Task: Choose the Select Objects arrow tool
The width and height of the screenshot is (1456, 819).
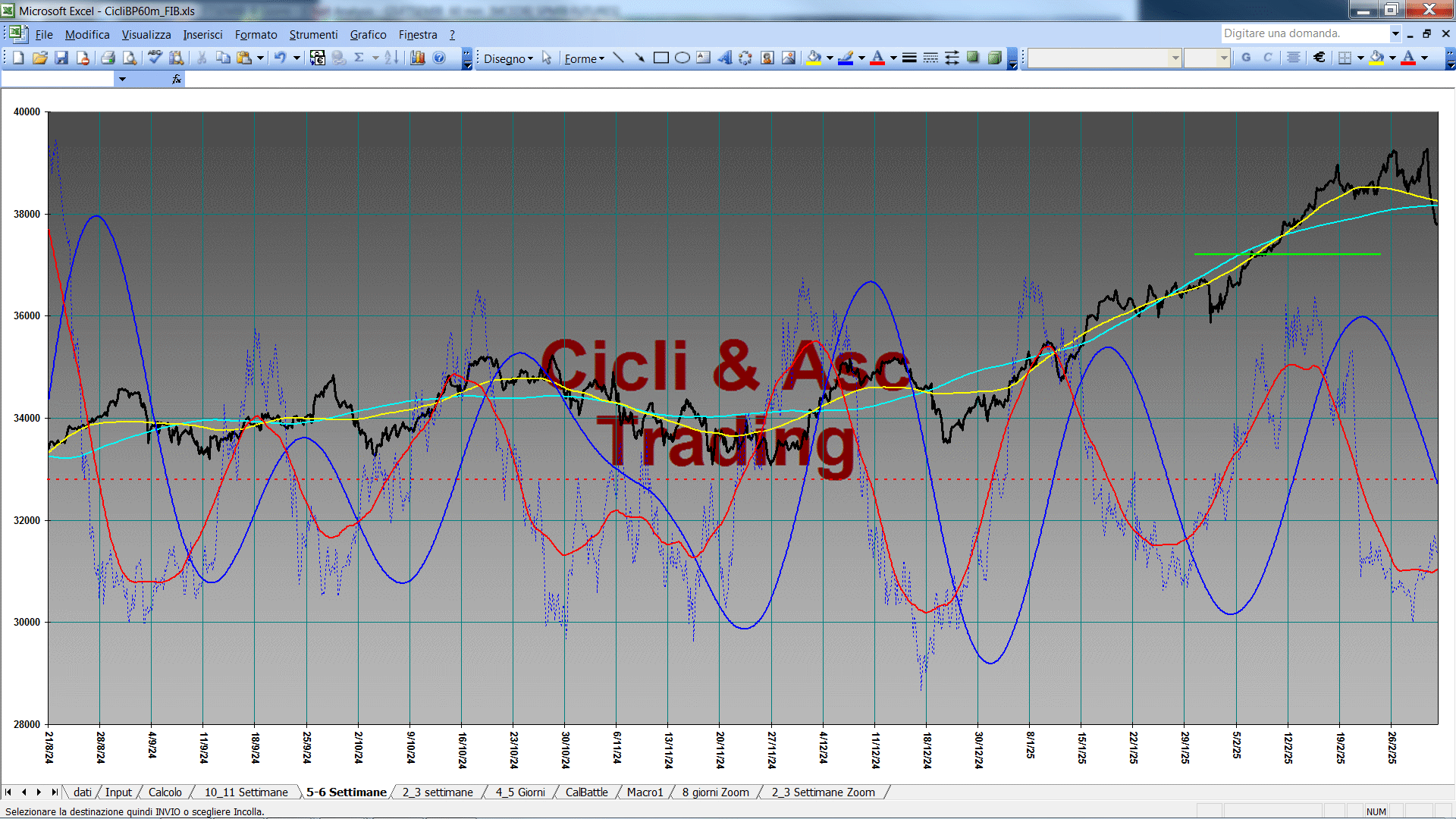Action: (x=547, y=58)
